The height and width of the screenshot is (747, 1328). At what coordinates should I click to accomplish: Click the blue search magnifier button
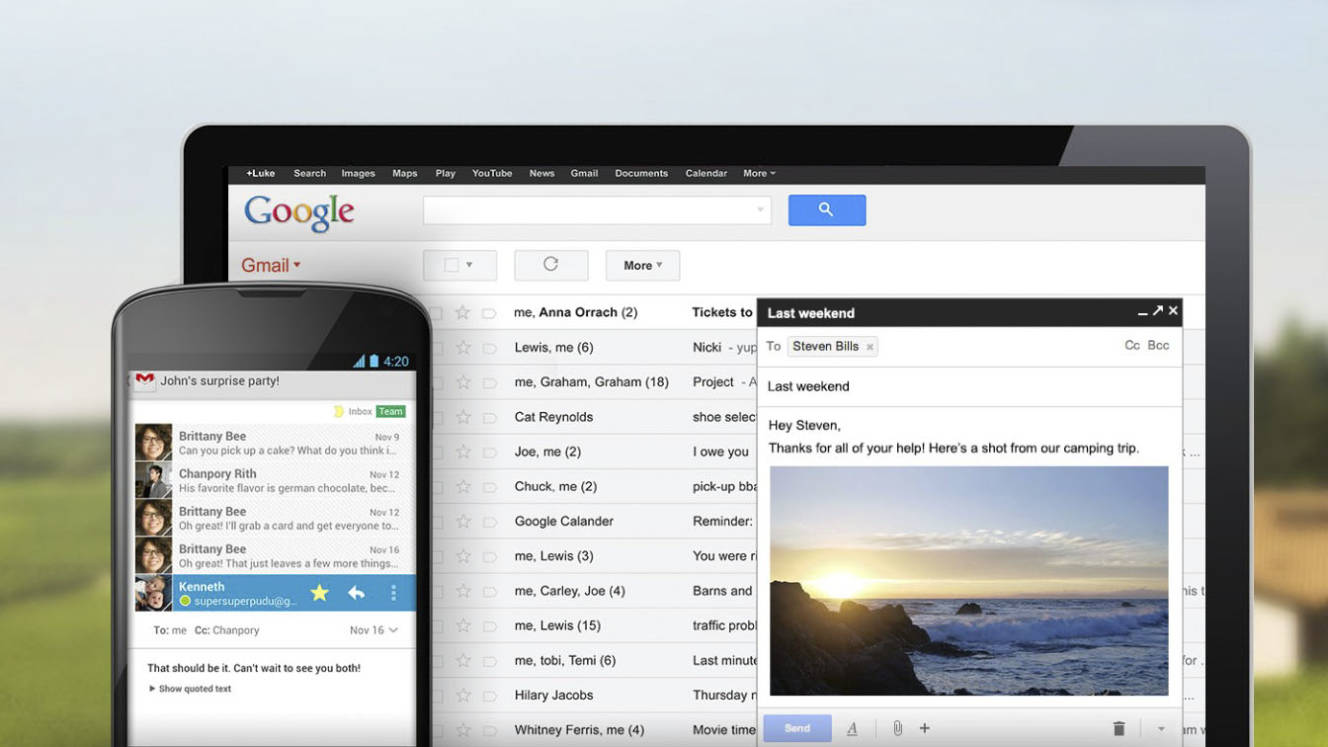pyautogui.click(x=826, y=210)
